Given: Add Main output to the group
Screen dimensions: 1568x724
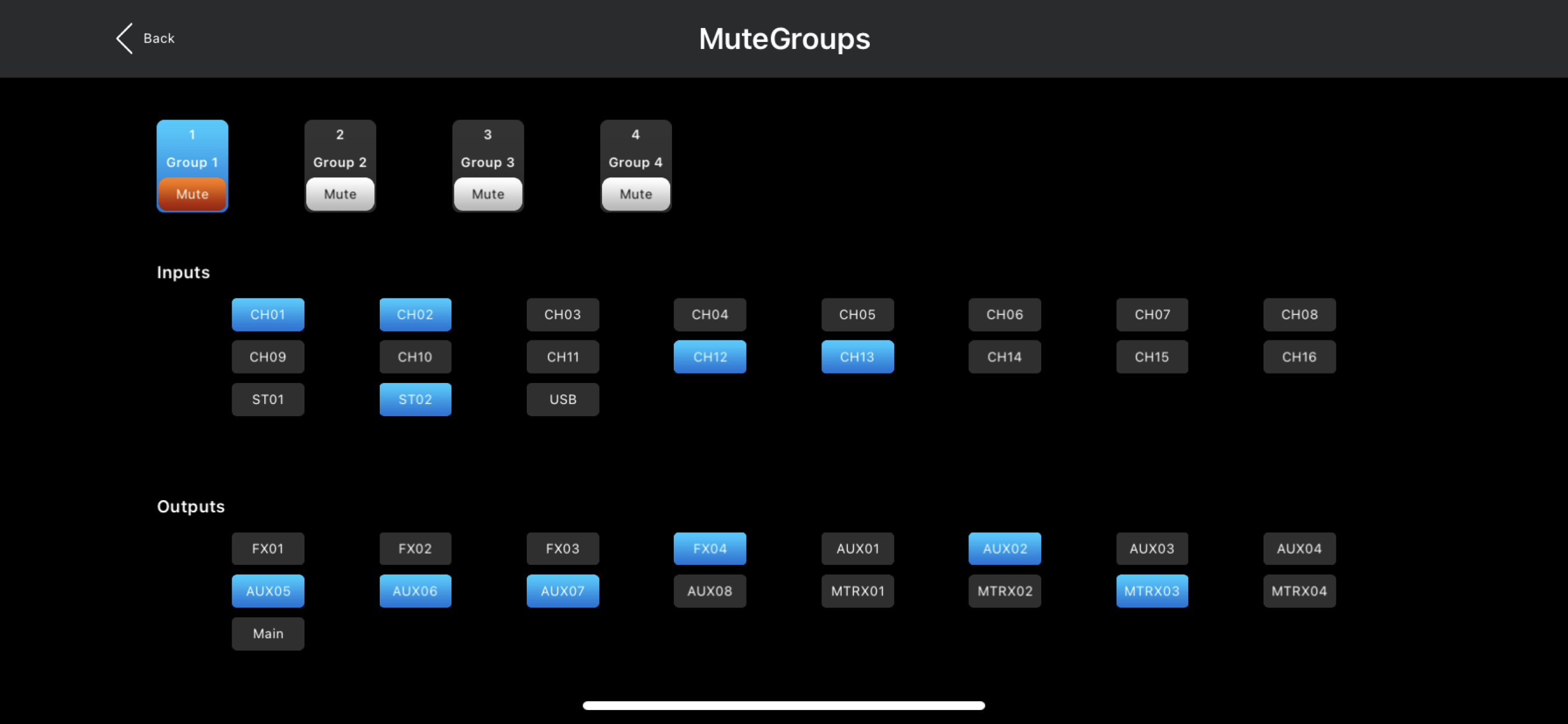Looking at the screenshot, I should 268,634.
